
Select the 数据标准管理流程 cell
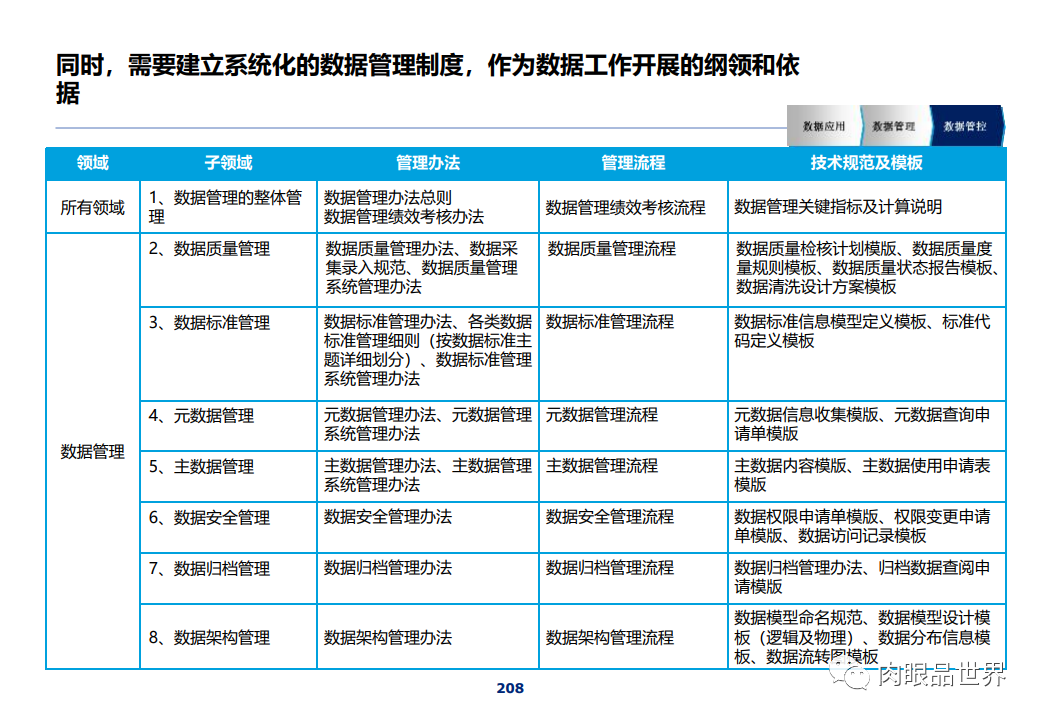pyautogui.click(x=633, y=353)
